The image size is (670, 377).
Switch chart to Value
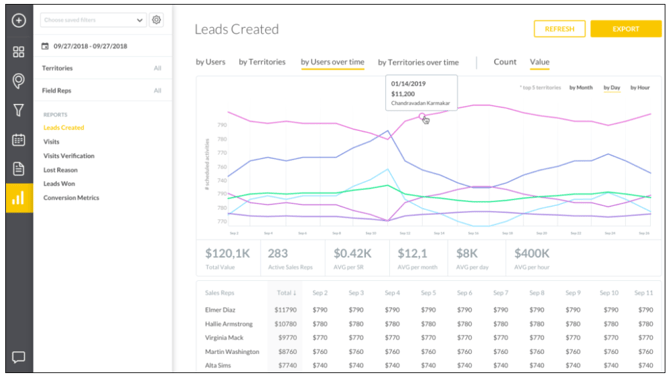coord(539,62)
